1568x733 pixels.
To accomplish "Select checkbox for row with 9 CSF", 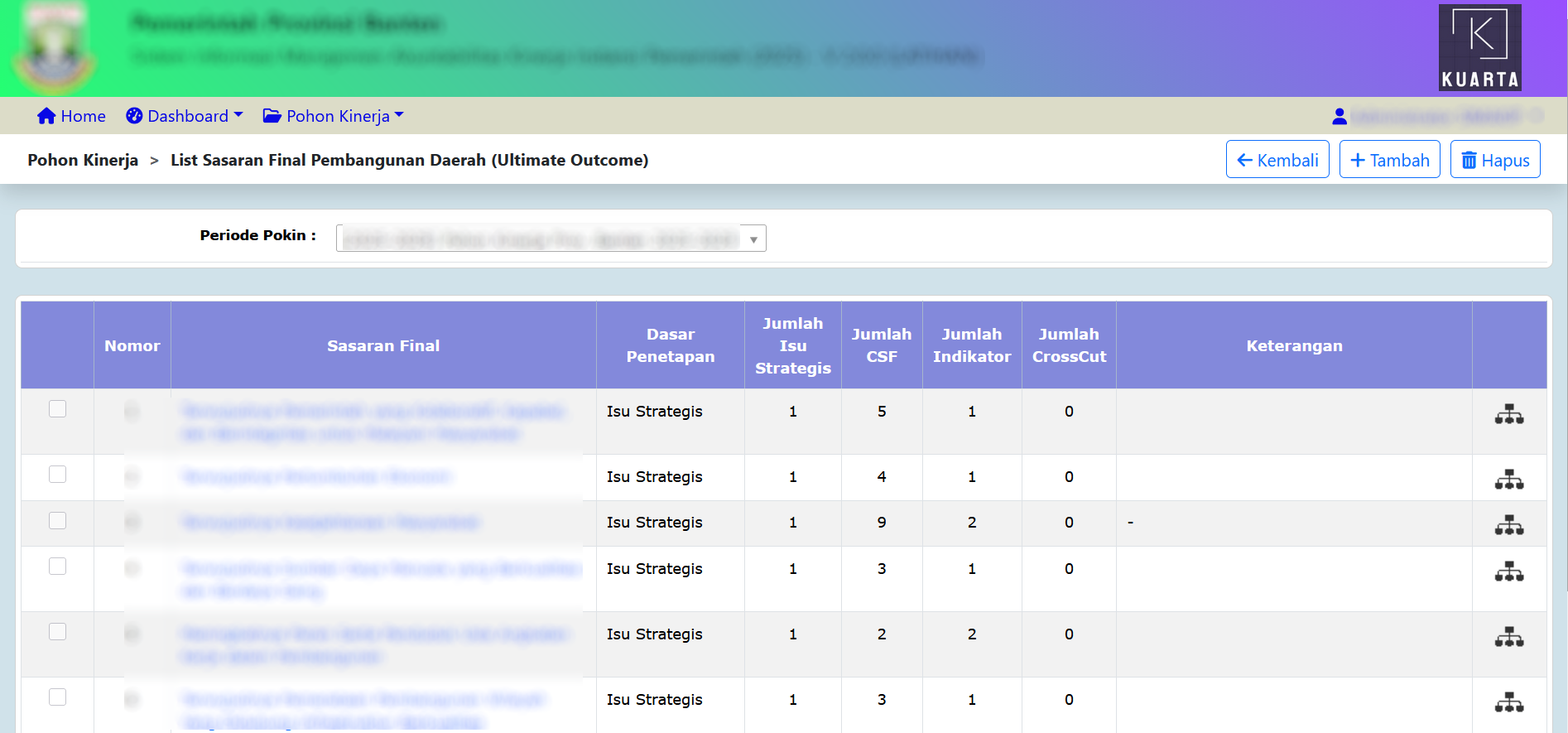I will click(x=57, y=521).
